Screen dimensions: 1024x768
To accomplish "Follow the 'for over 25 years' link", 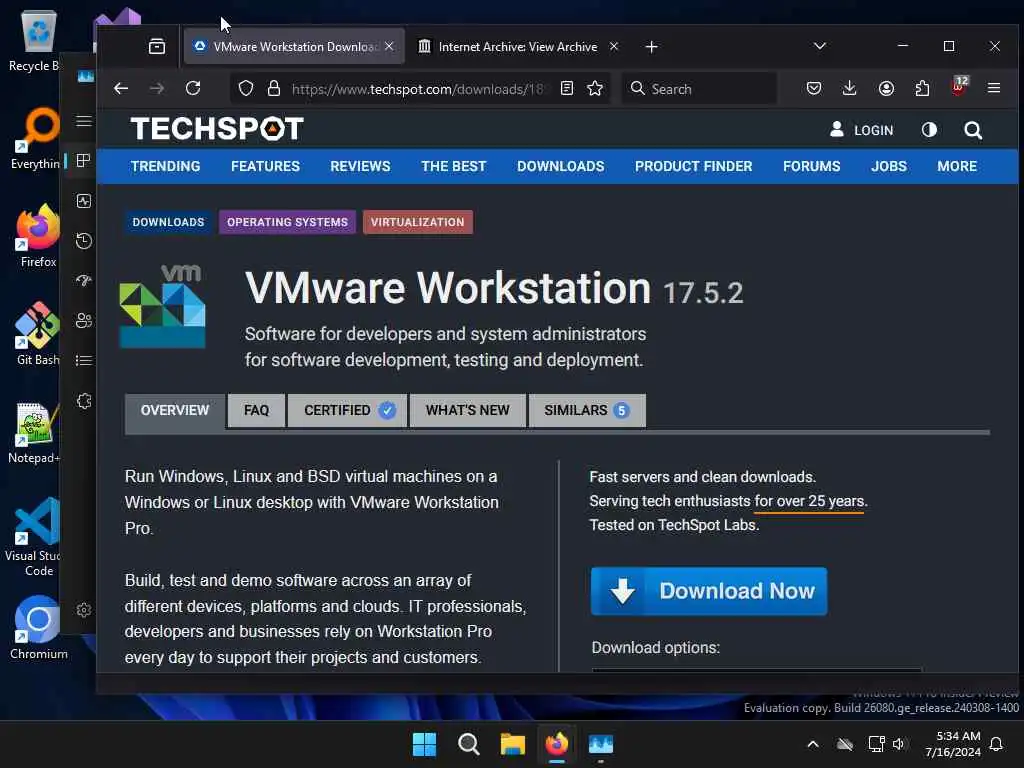I will click(809, 502).
